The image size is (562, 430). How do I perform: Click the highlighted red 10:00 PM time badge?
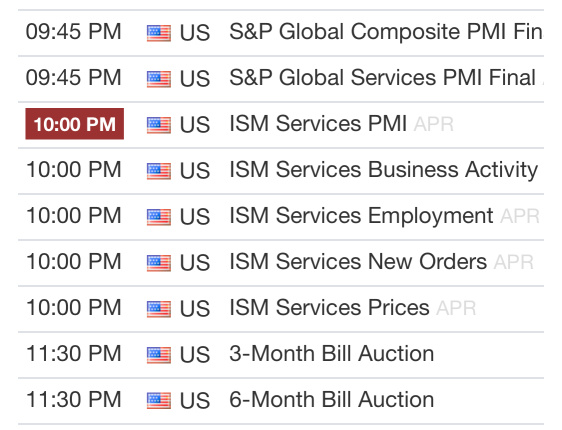pos(75,124)
